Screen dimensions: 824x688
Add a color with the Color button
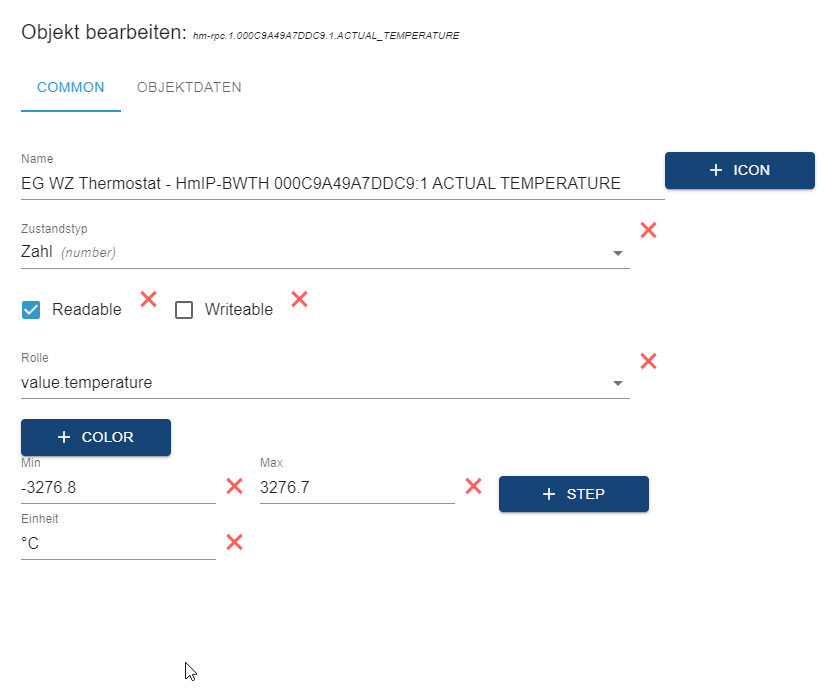(96, 437)
